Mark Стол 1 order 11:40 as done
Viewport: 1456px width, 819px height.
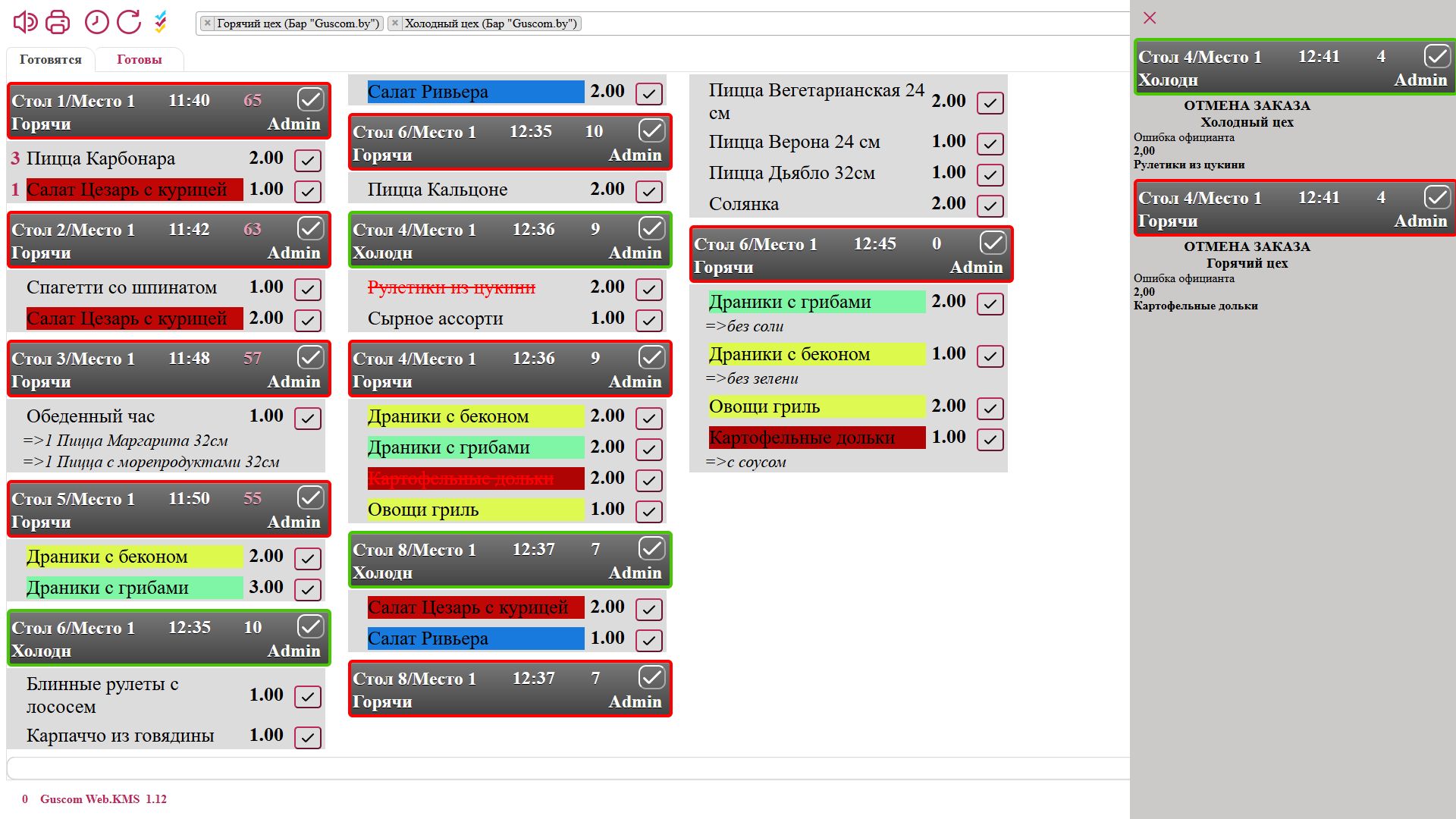310,100
